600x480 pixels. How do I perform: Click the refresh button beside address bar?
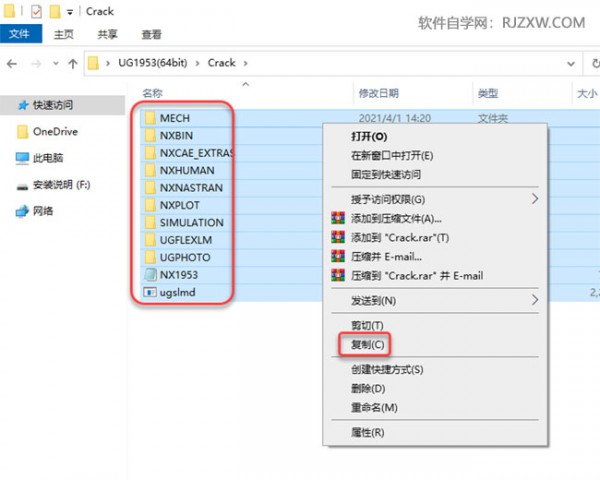coord(594,63)
